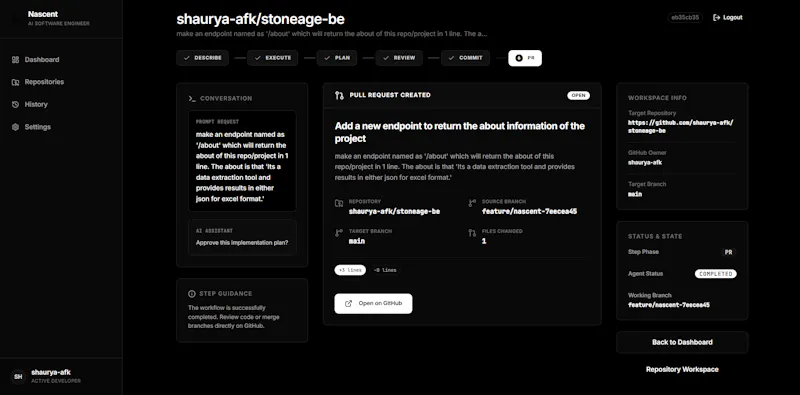Click the checkmark icon on DESCRIBE step

pyautogui.click(x=187, y=58)
